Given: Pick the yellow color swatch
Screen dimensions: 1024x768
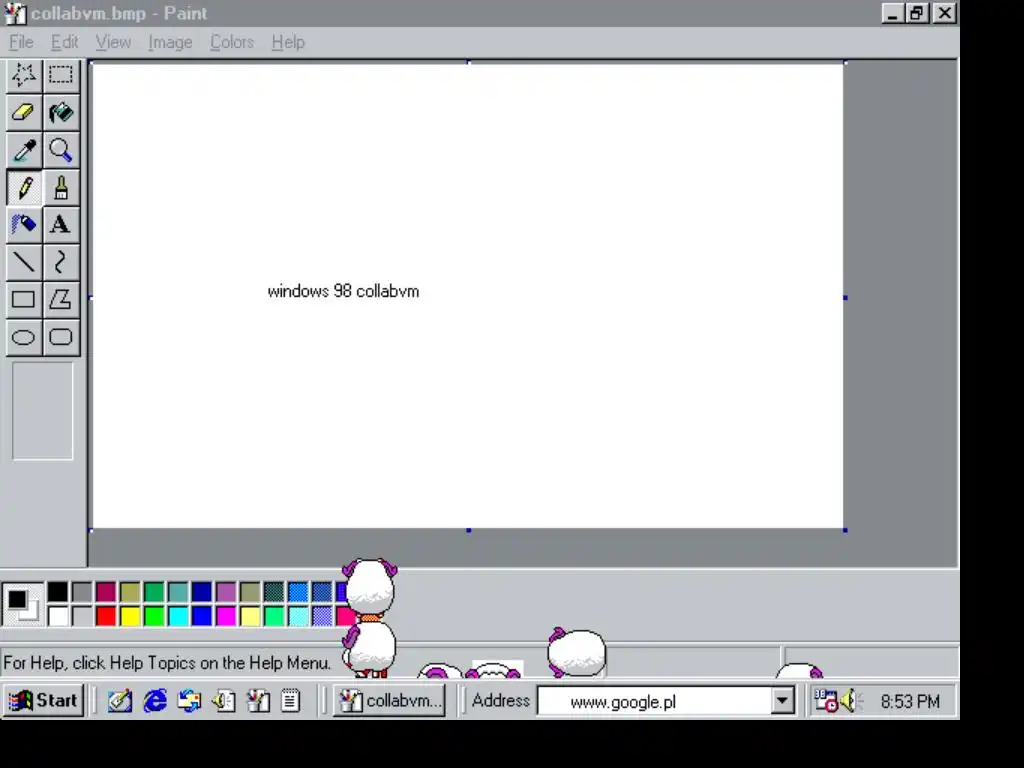Looking at the screenshot, I should click(x=130, y=616).
